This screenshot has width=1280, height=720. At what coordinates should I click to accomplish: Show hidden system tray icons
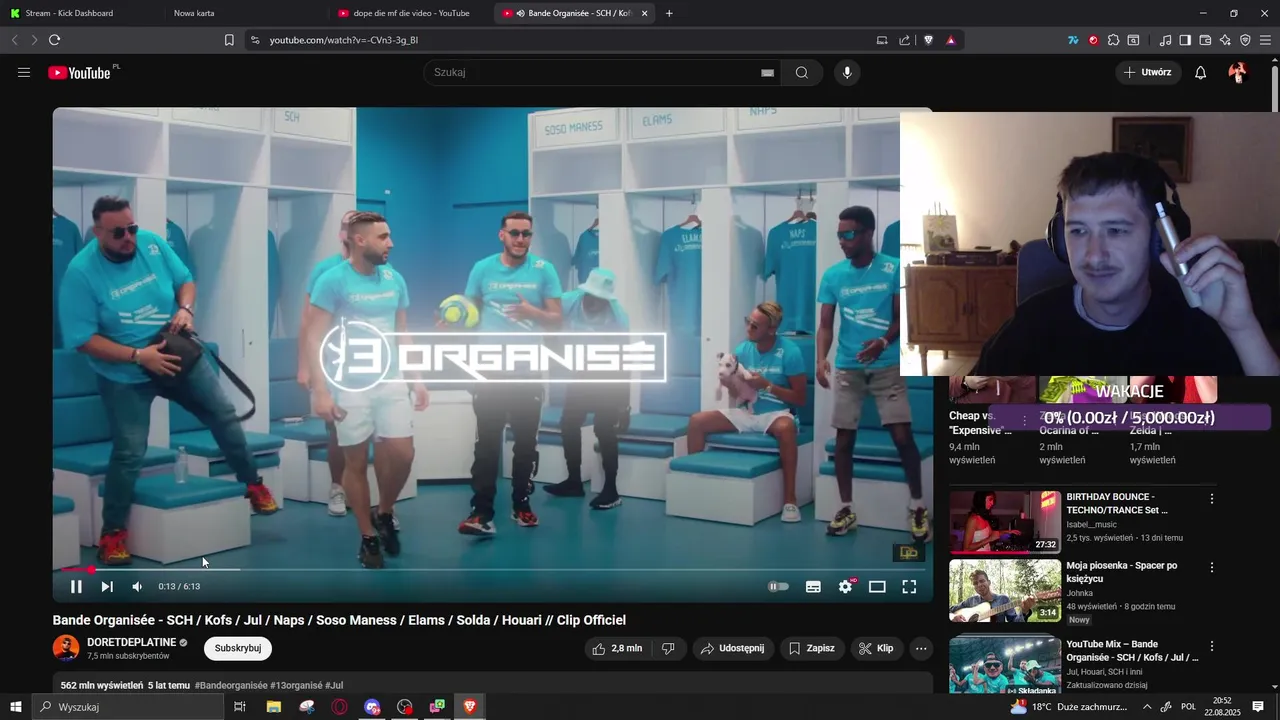point(1147,707)
